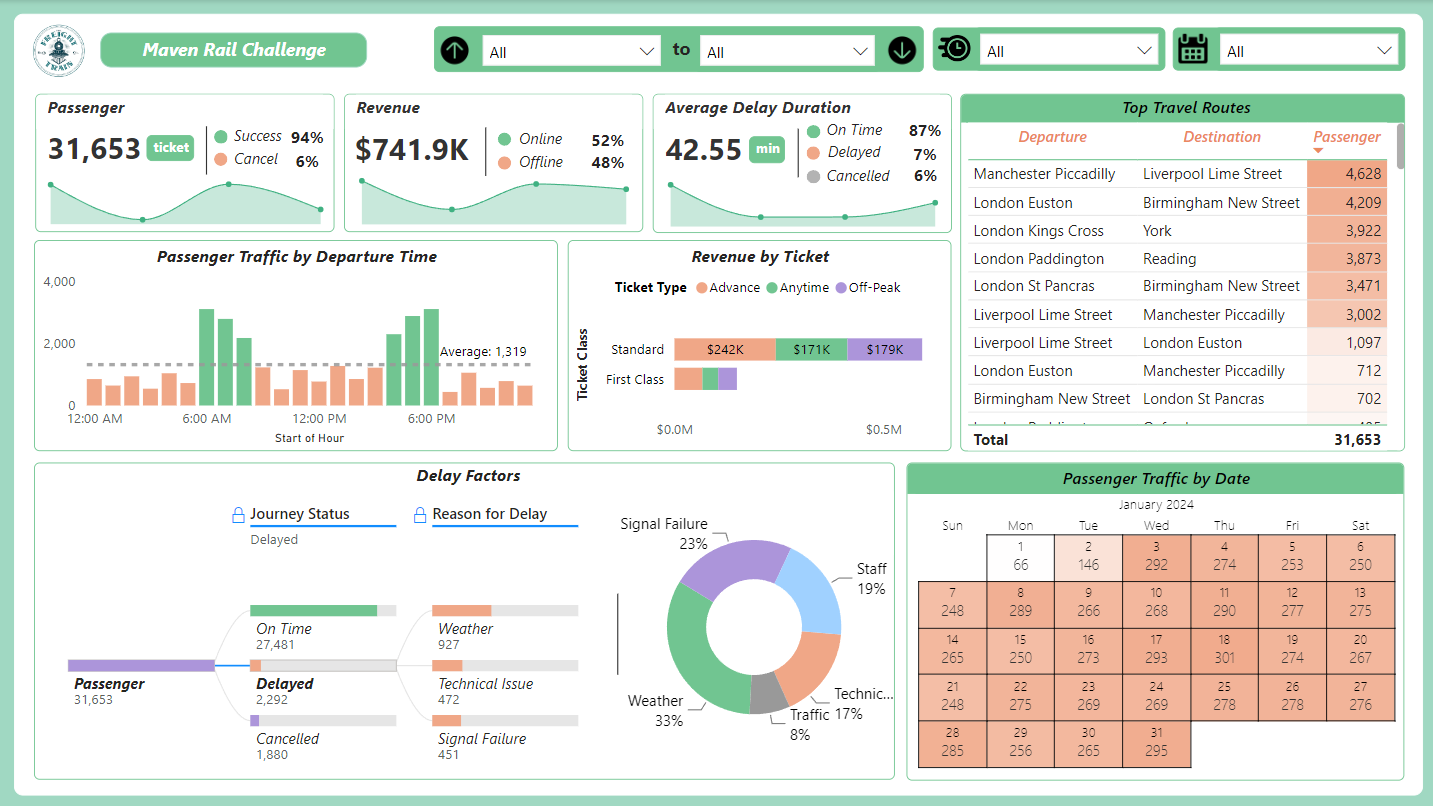The height and width of the screenshot is (806, 1433).
Task: Open the departure station All dropdown
Action: [x=571, y=50]
